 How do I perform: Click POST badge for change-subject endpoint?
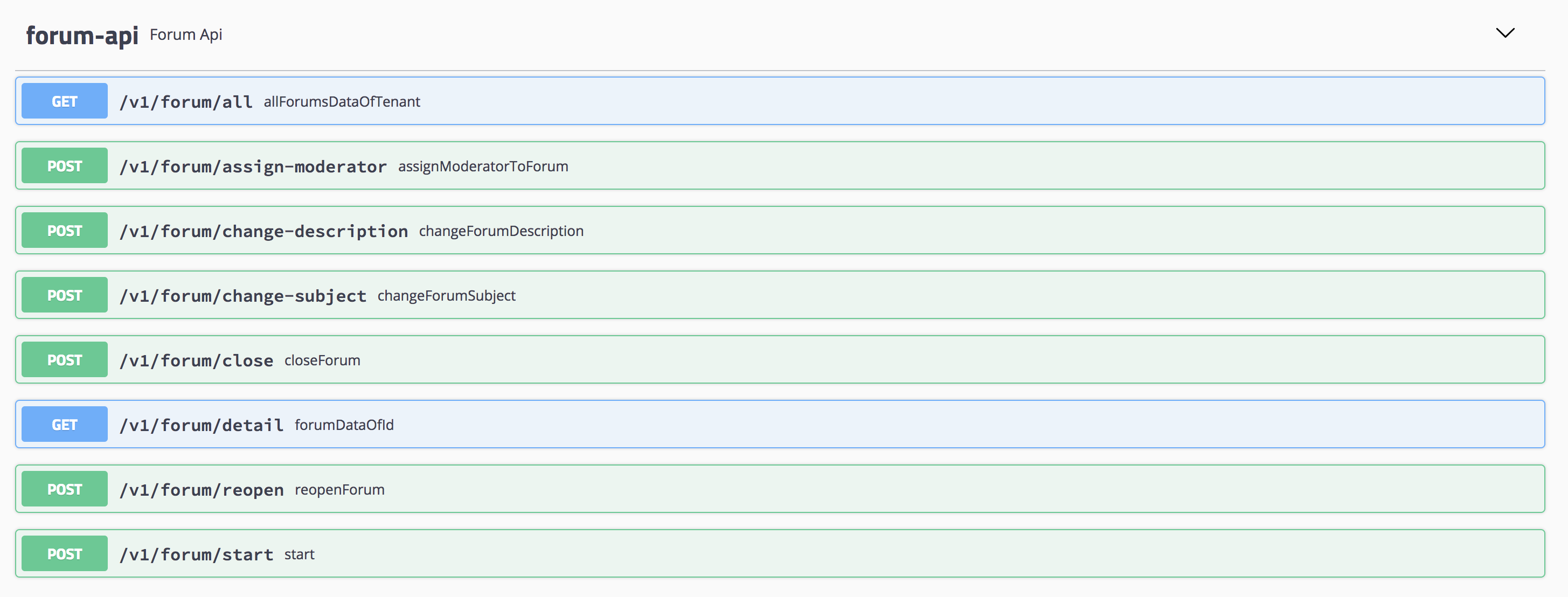coord(65,295)
